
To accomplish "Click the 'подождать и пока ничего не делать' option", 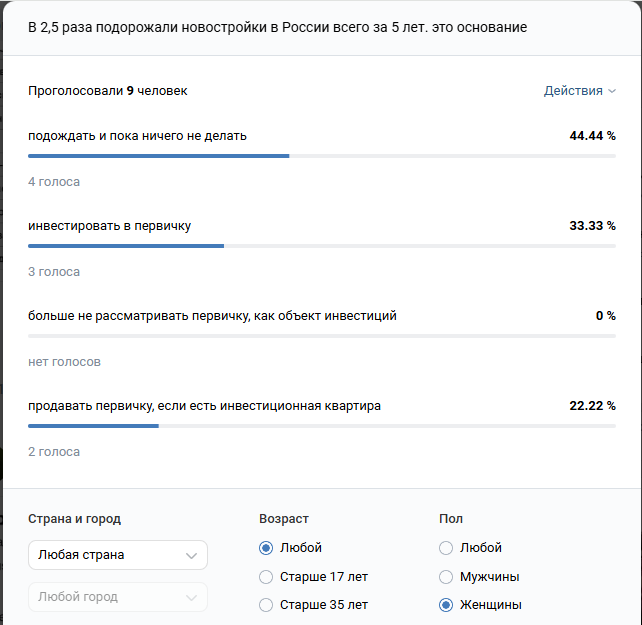I will point(137,136).
